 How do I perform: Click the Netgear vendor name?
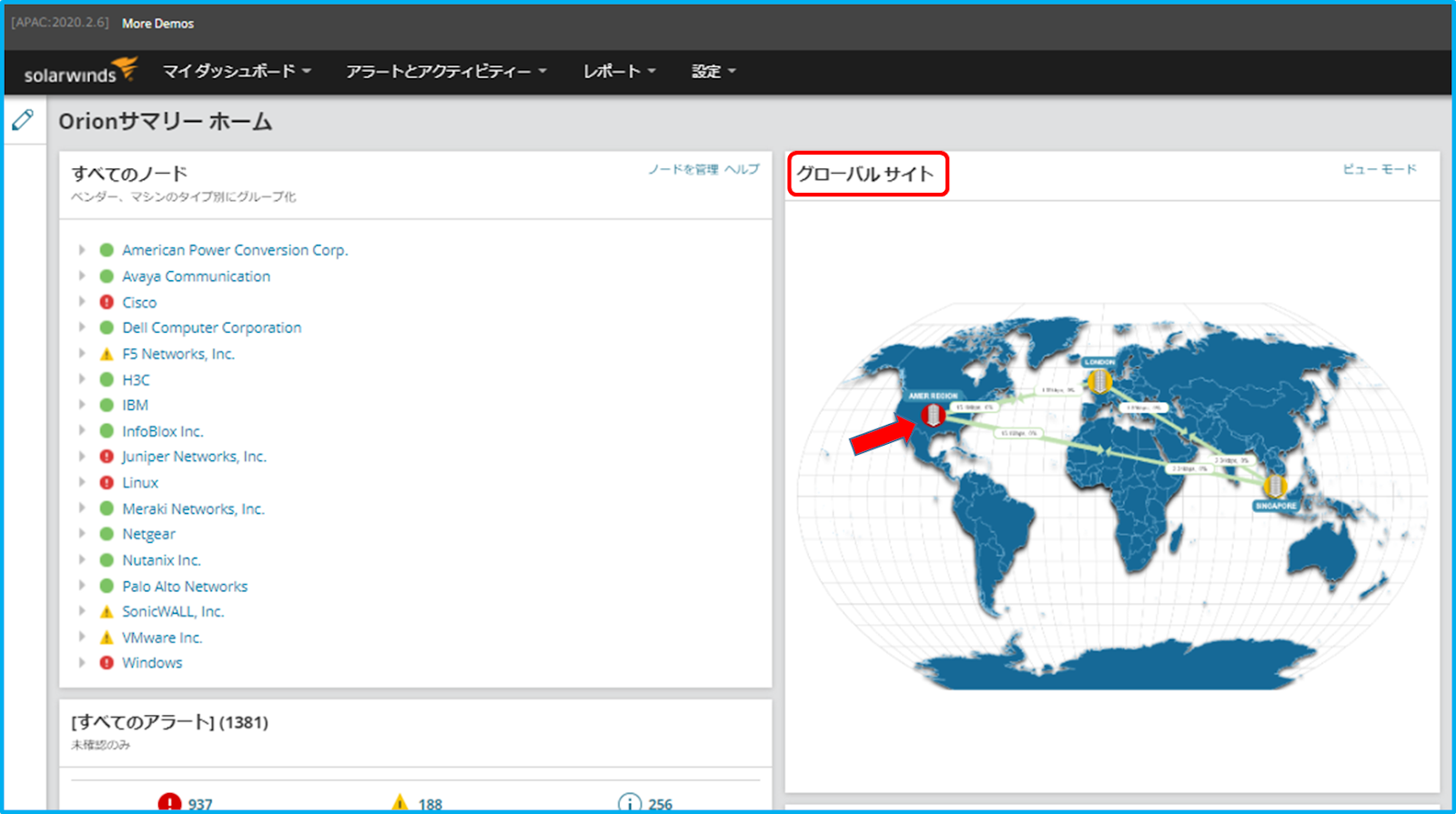click(148, 534)
